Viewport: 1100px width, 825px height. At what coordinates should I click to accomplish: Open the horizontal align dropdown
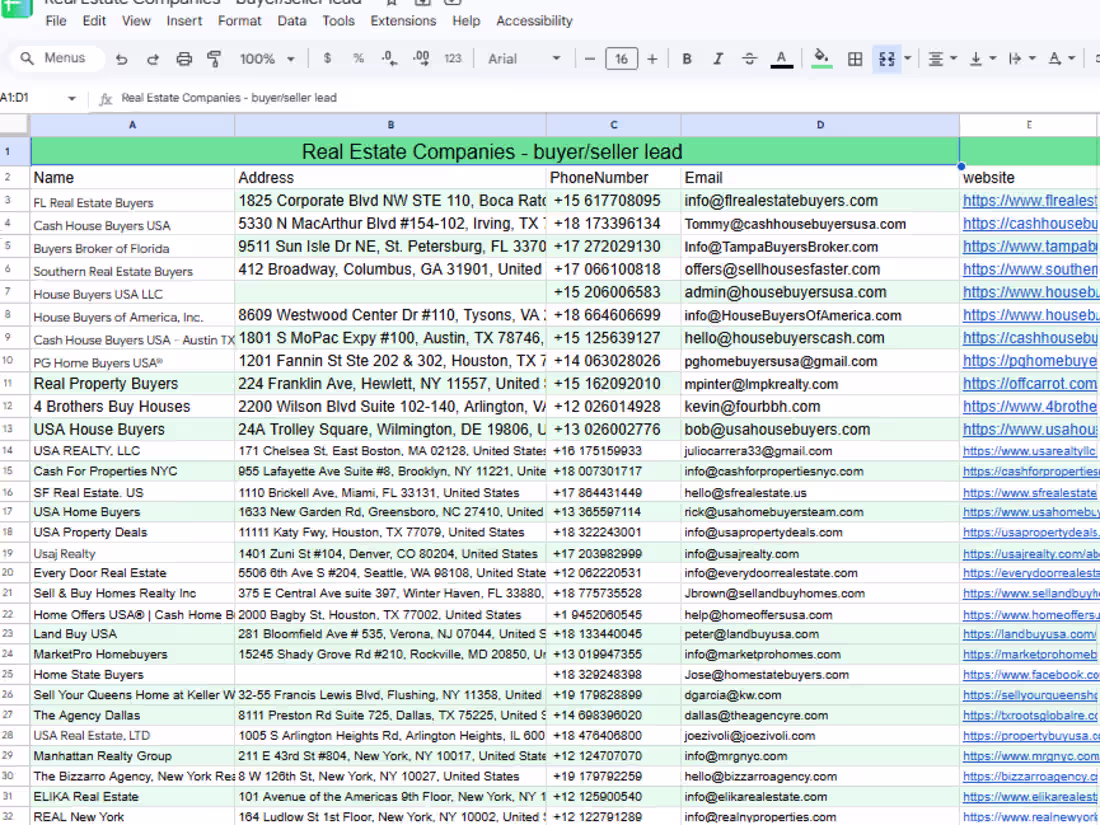[x=942, y=60]
